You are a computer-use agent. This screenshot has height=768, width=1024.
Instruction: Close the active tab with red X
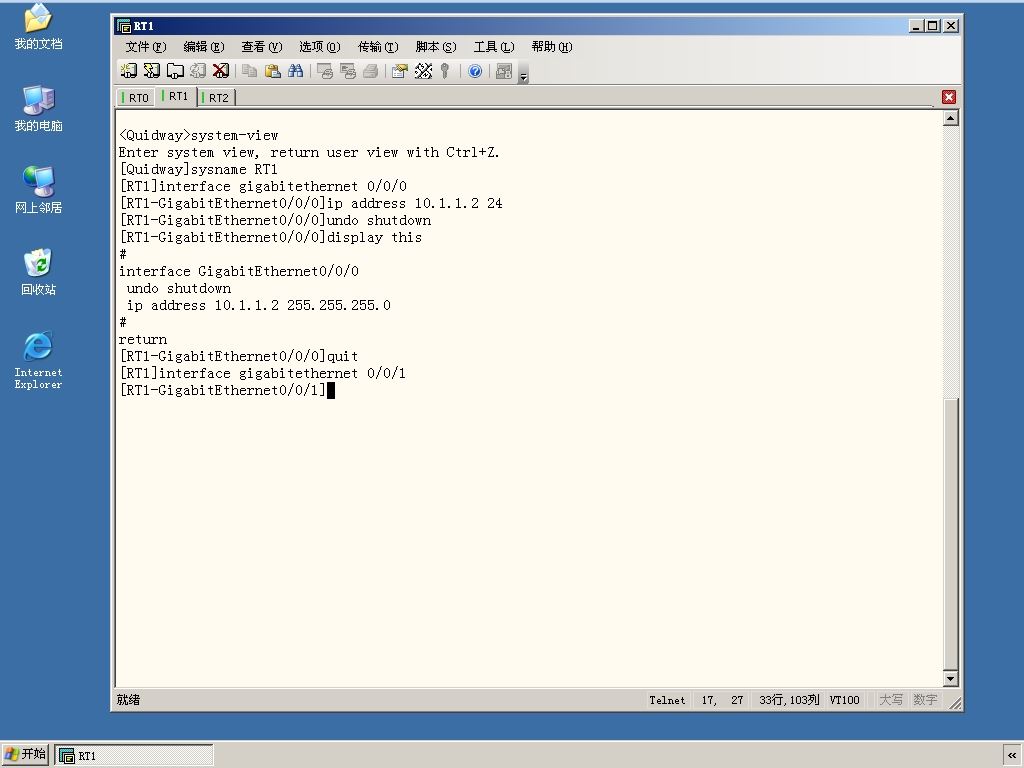tap(949, 97)
